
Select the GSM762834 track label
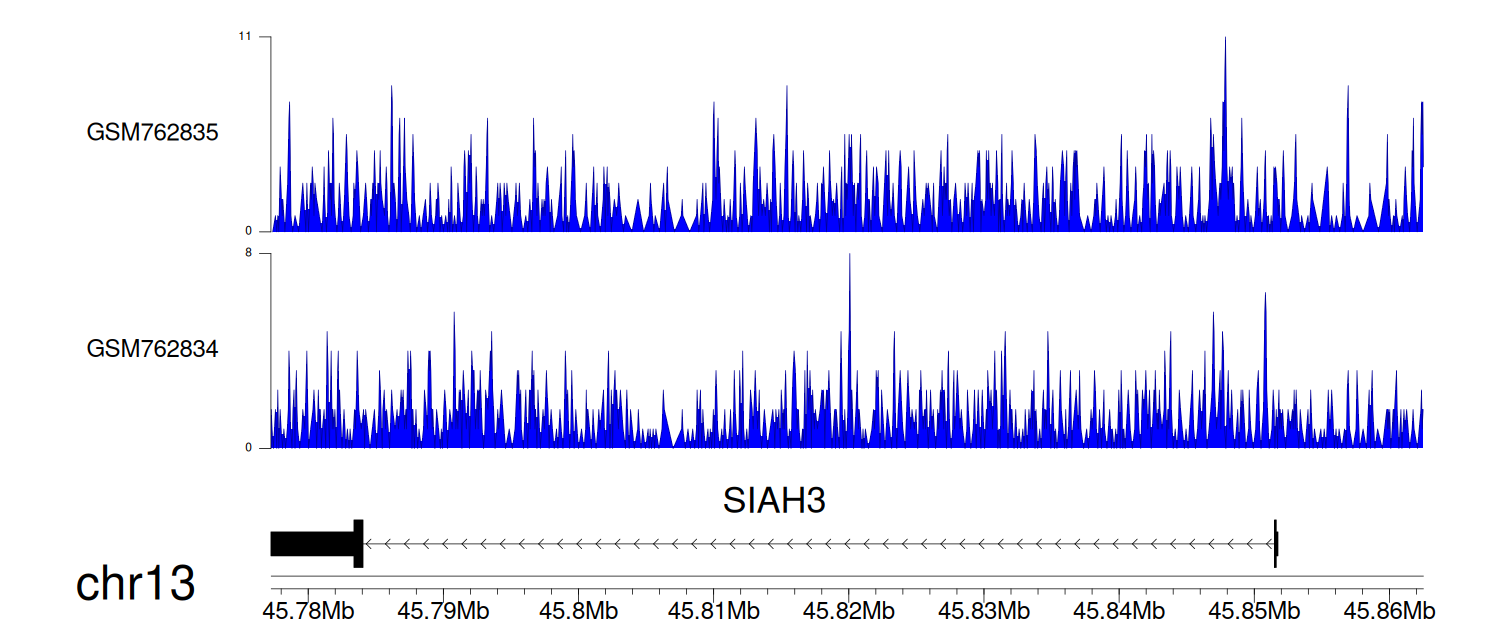152,350
